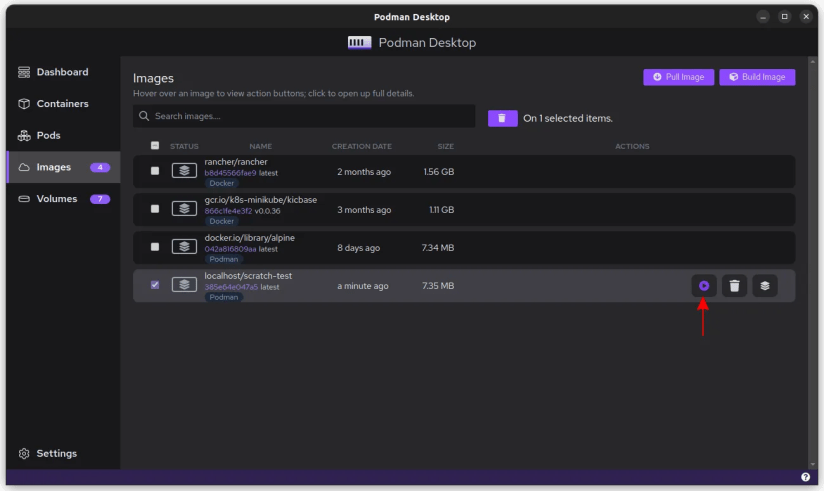Click image ID 042a816809aa
This screenshot has width=824, height=491.
[230, 249]
